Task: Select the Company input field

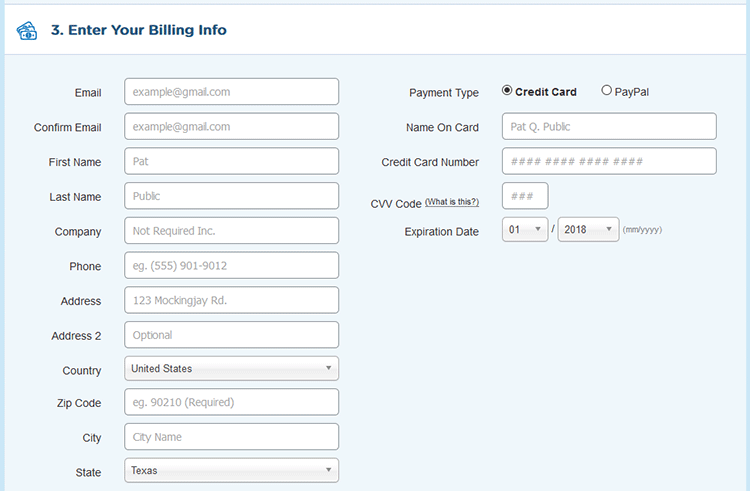Action: (232, 230)
